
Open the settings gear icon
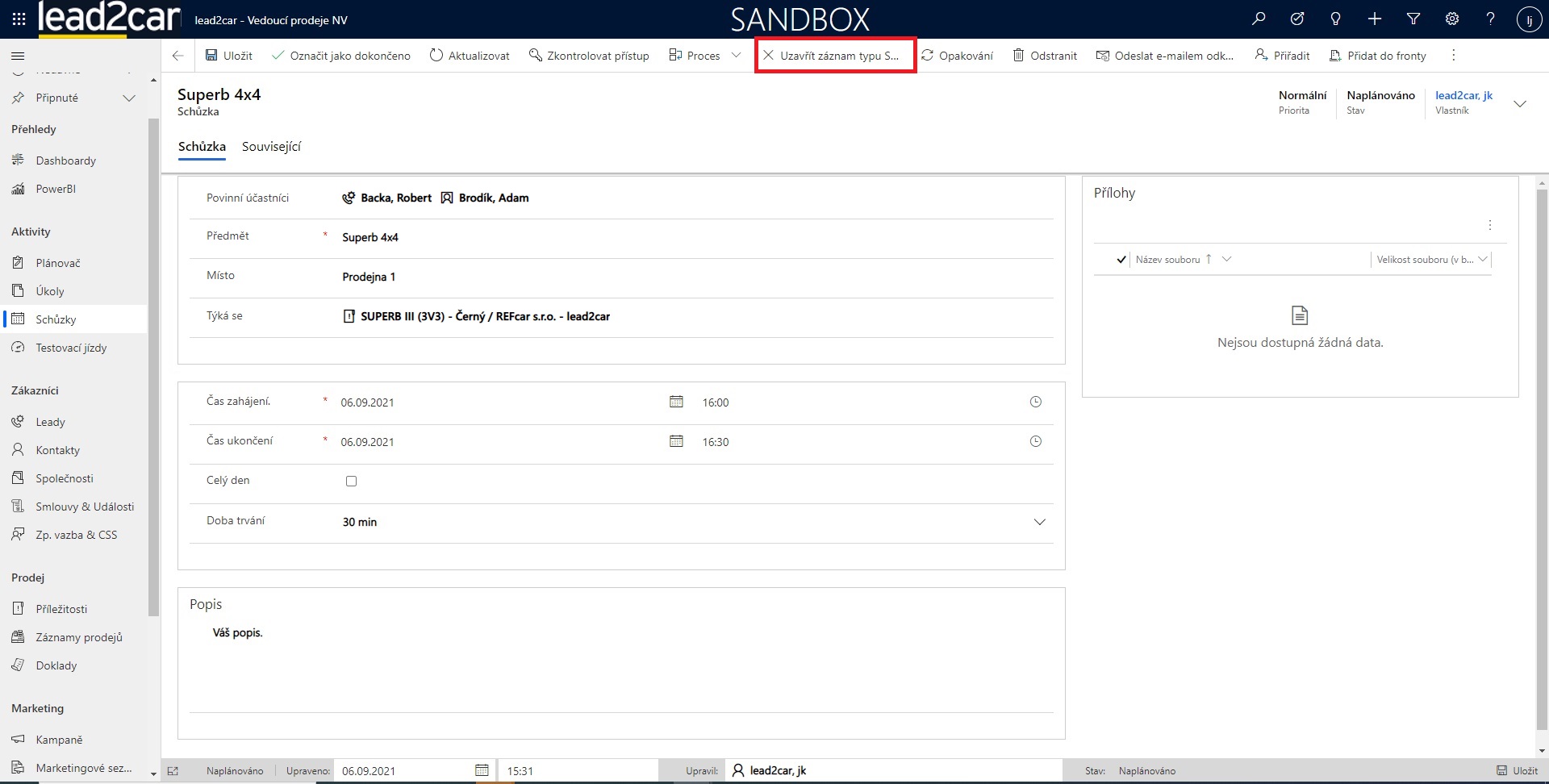click(1452, 19)
